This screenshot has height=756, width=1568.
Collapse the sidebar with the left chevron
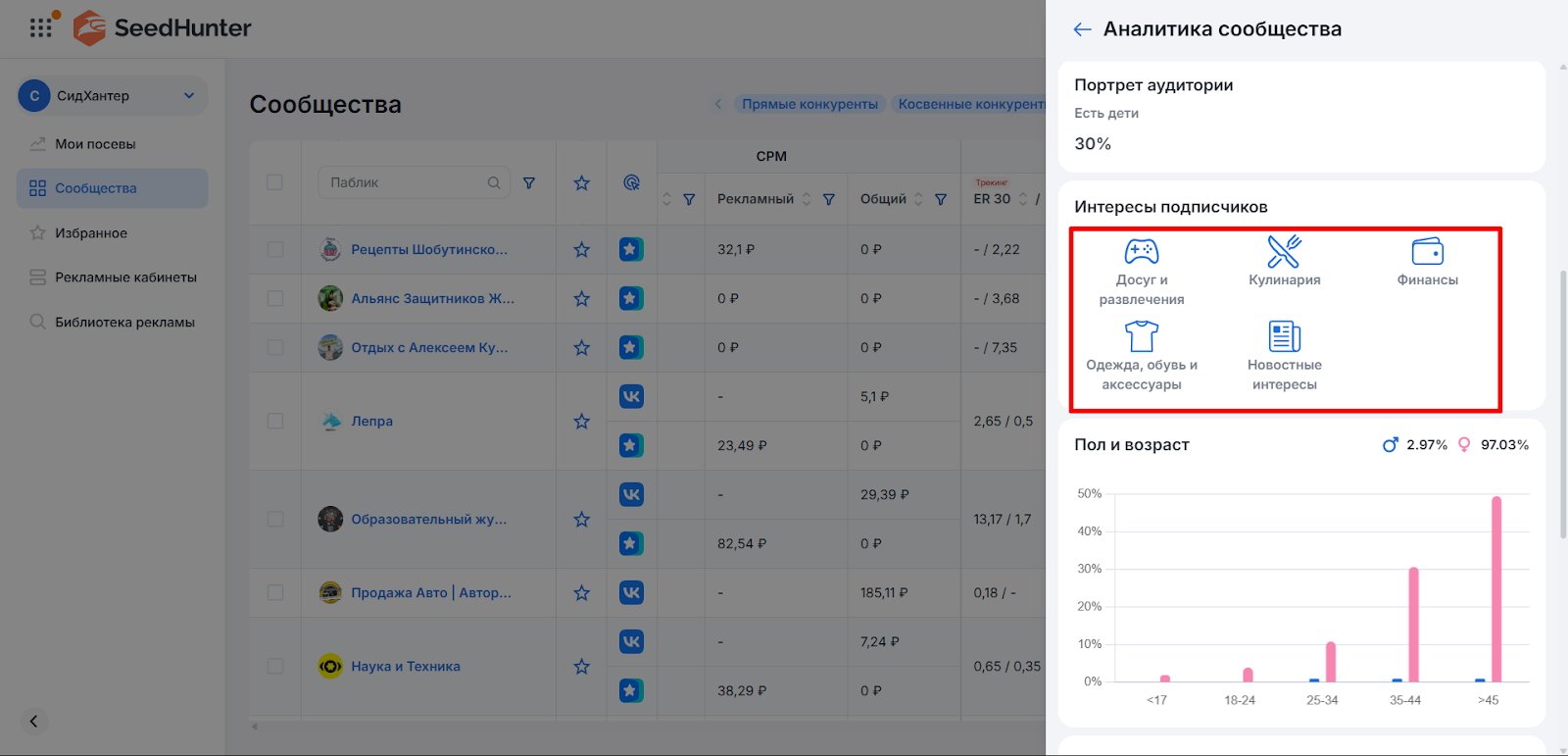[x=33, y=722]
